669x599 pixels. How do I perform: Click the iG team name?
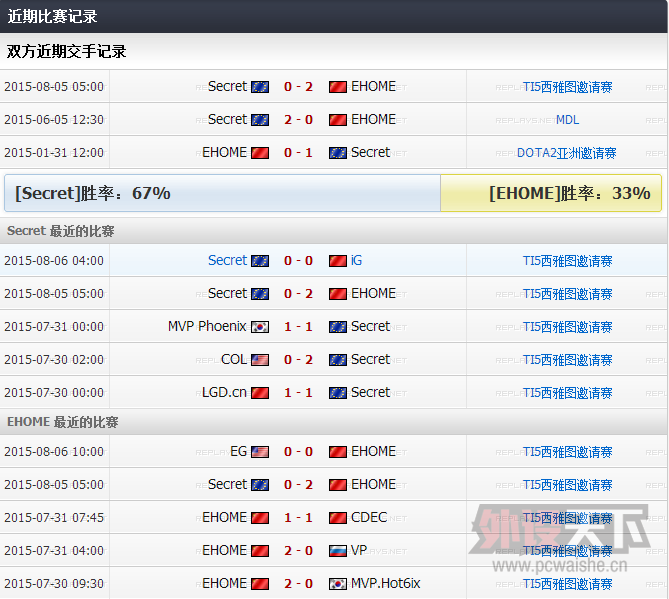click(357, 261)
